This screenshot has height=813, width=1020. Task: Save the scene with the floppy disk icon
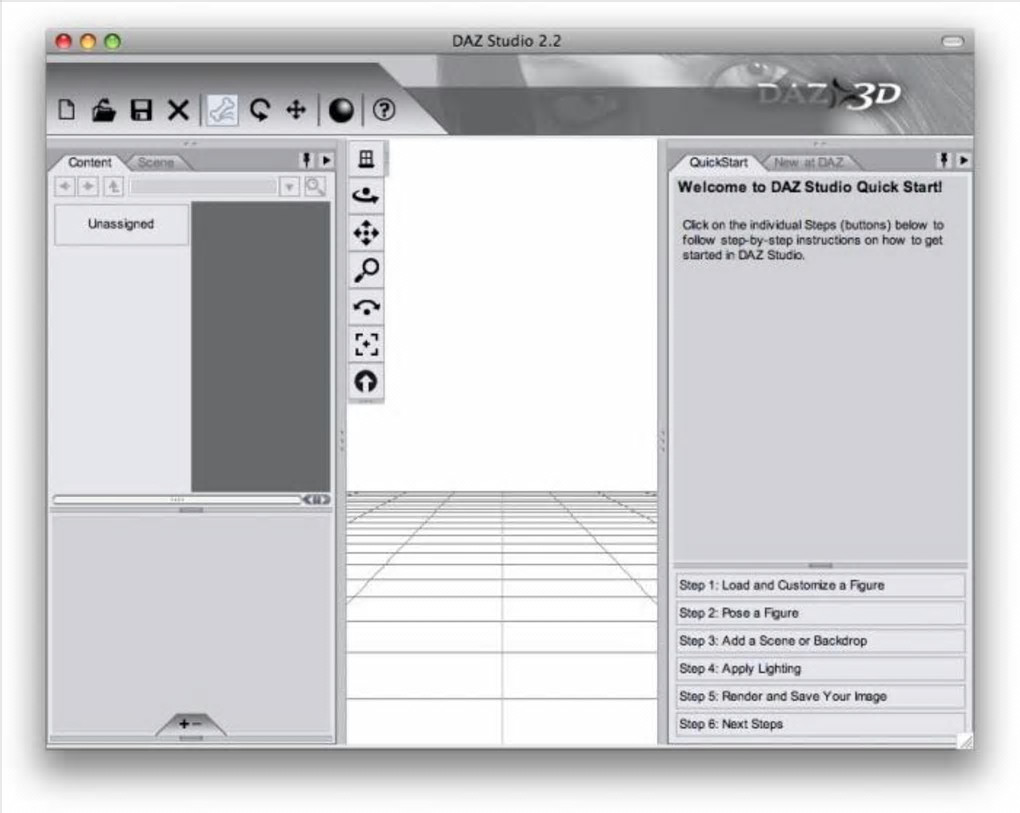141,110
